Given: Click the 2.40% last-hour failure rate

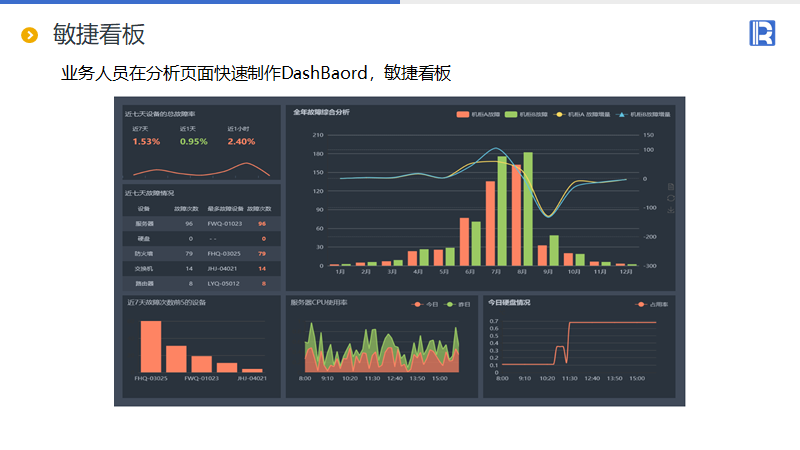Looking at the screenshot, I should click(241, 142).
